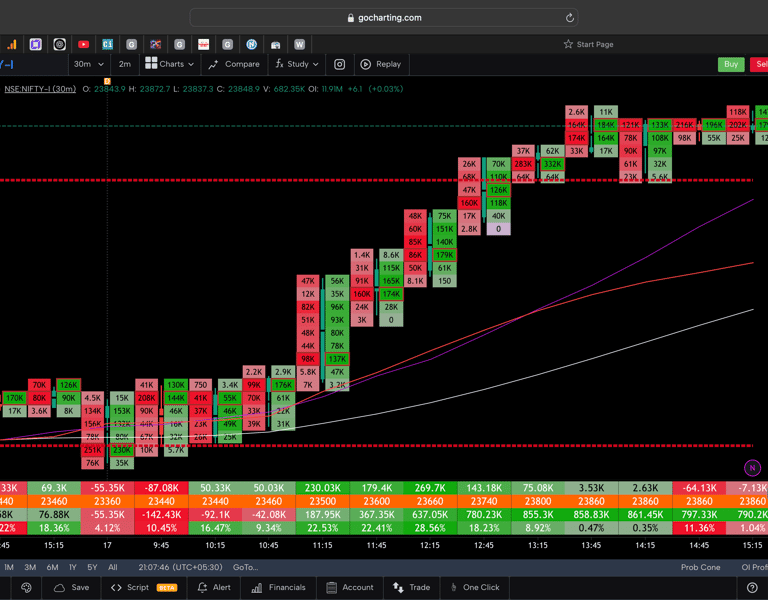Click the purple N badge on chart

point(752,468)
